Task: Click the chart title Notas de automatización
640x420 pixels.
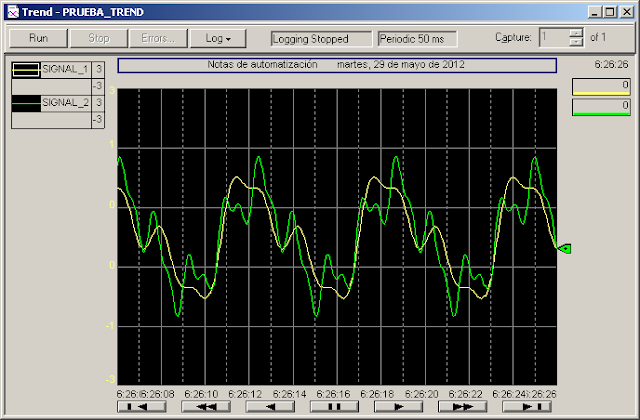Action: [262, 64]
